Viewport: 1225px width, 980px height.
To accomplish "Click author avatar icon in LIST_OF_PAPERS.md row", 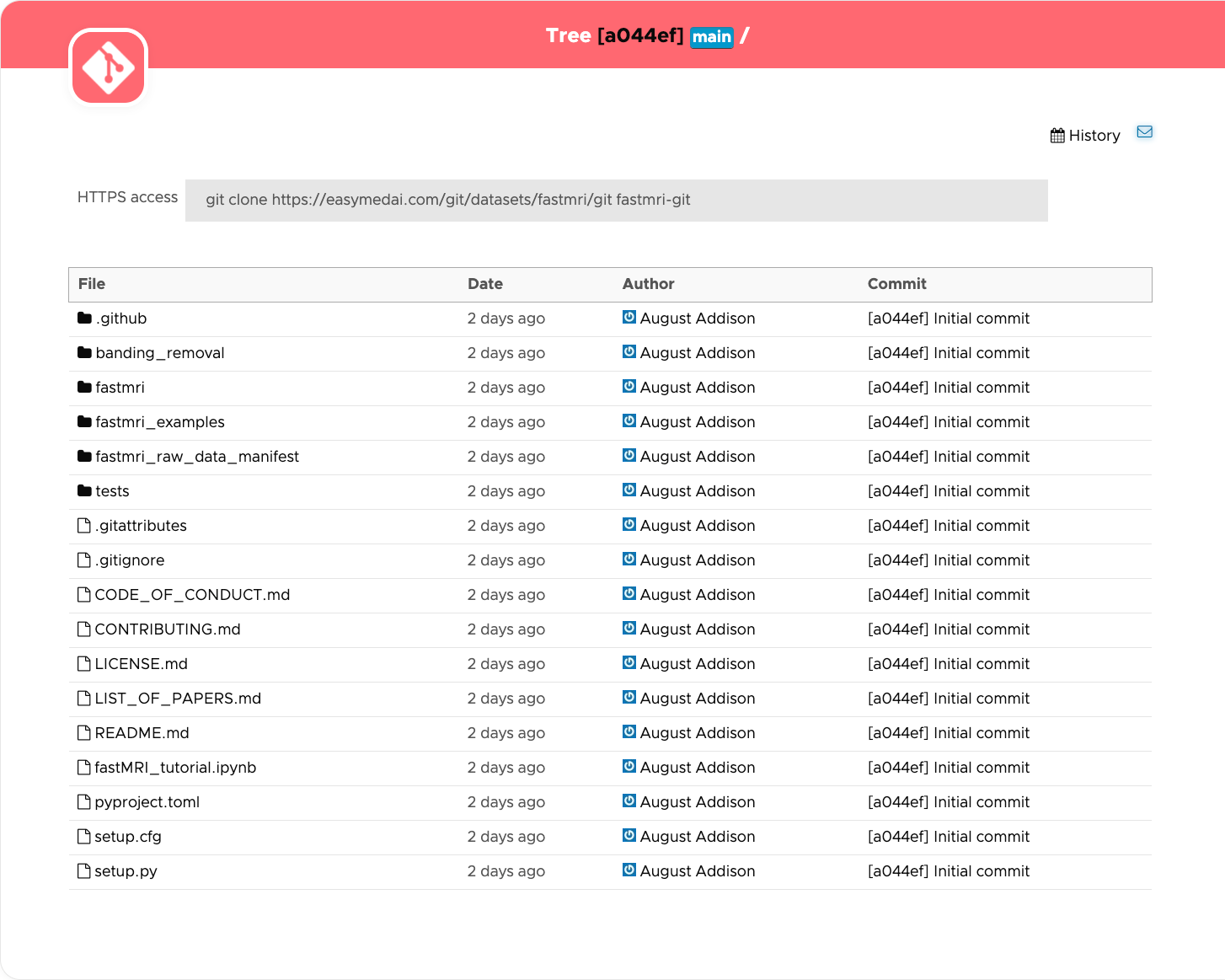I will click(x=629, y=697).
